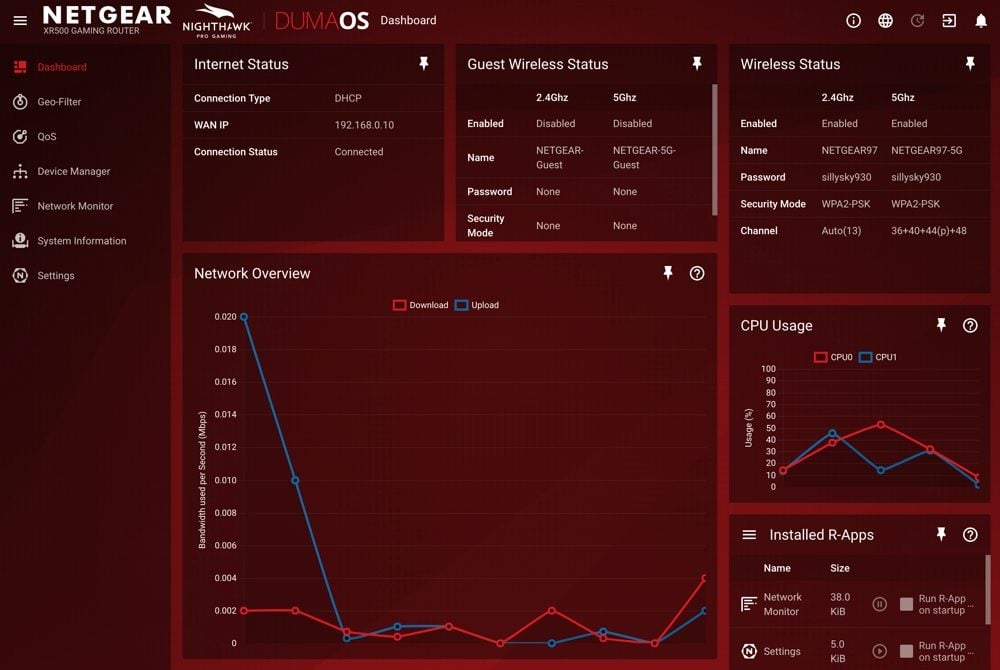Screen dimensions: 1000x670
Task: Pin the Internet Status panel
Action: (x=423, y=63)
